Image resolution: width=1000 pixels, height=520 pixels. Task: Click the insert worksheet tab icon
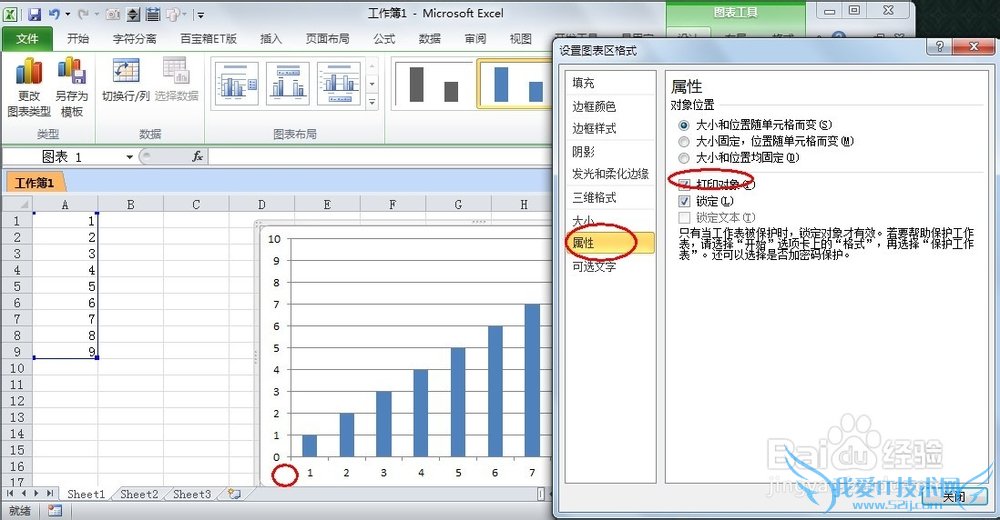coord(234,494)
